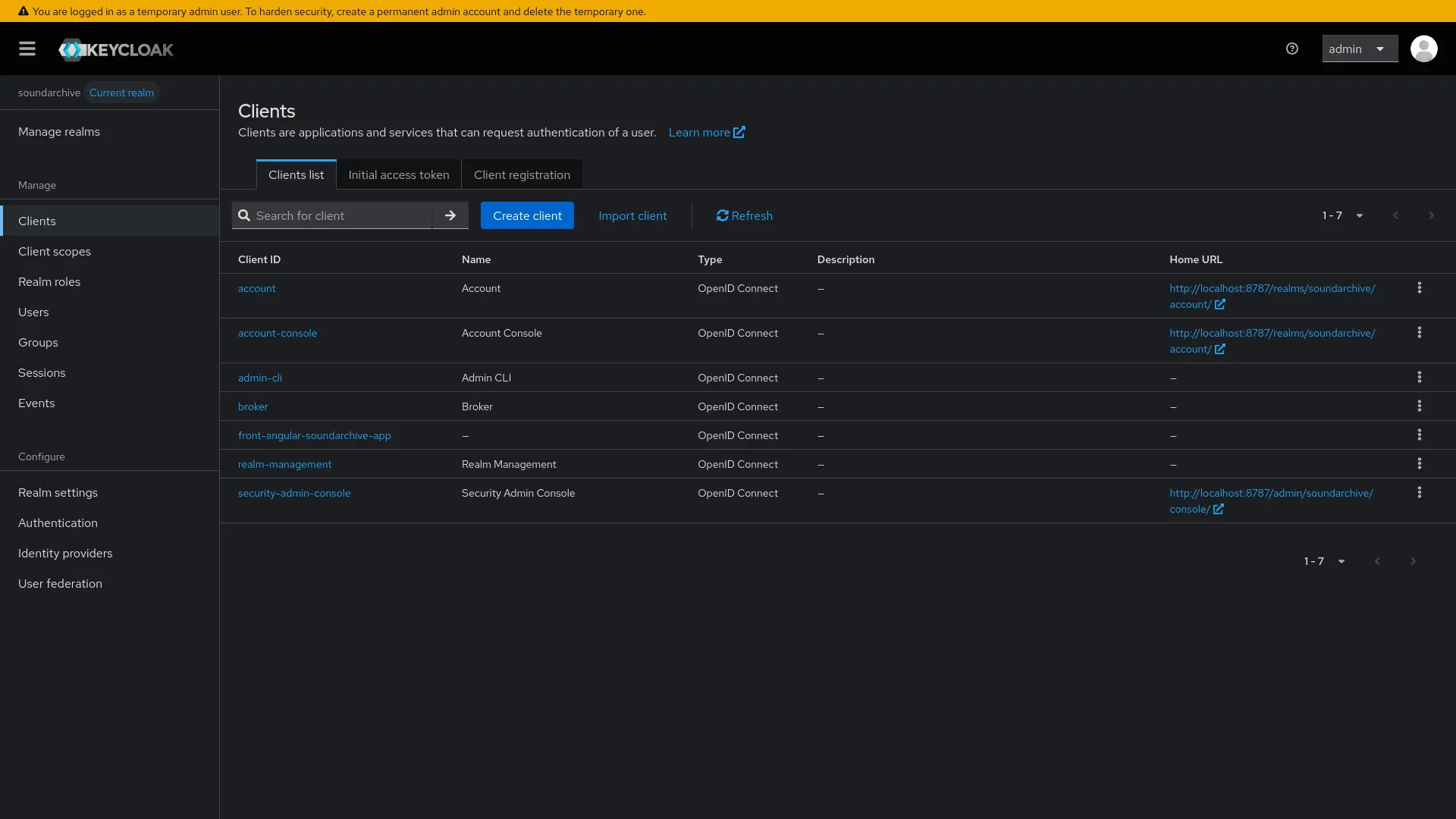The height and width of the screenshot is (819, 1456).
Task: Open the realm-management client link
Action: [284, 464]
